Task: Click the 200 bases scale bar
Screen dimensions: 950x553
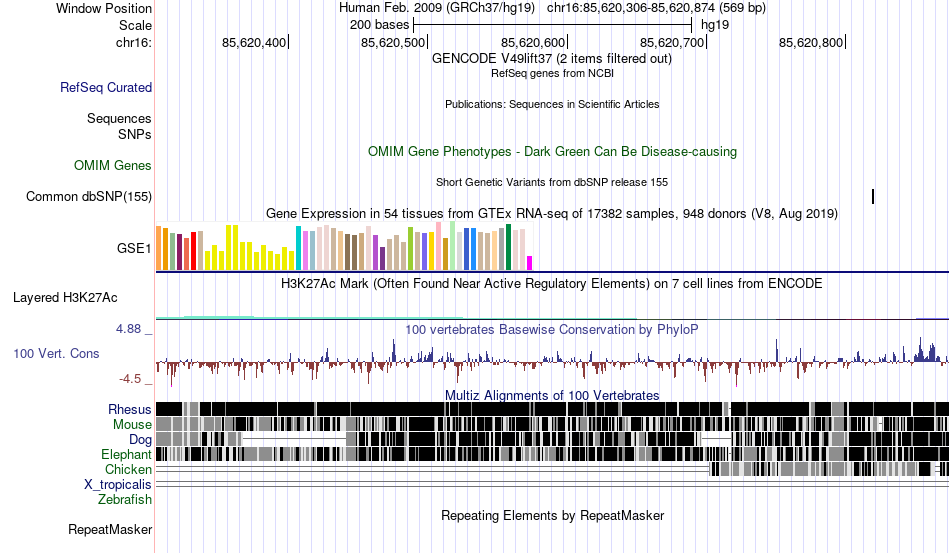Action: coord(552,25)
